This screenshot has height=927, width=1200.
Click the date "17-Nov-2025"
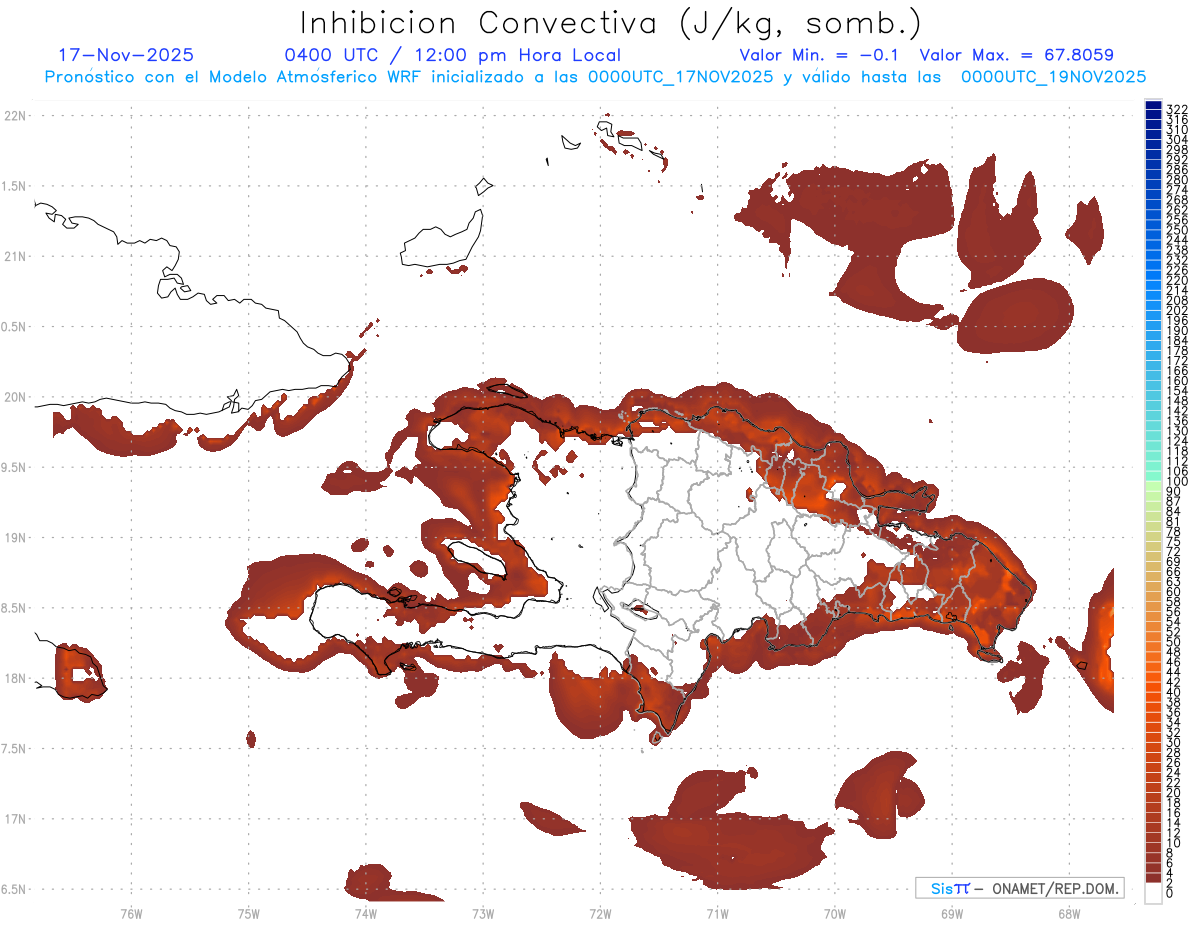point(126,55)
